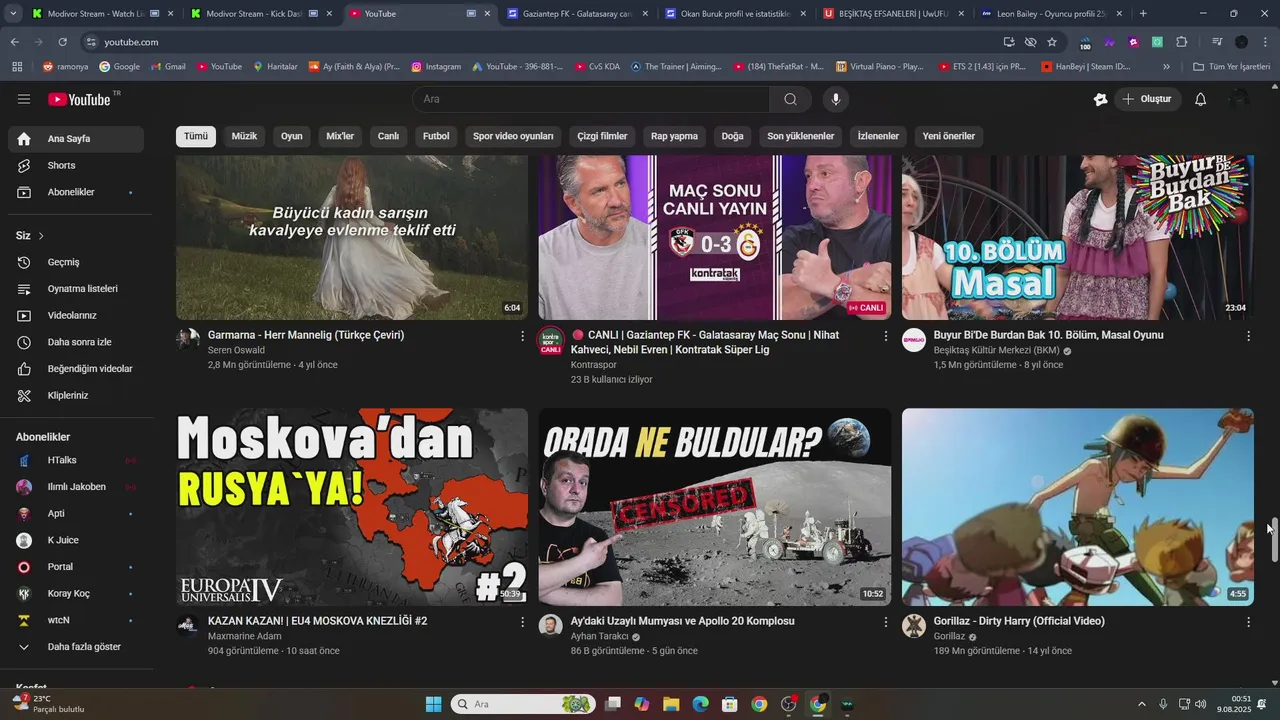Open Beğendiğin videolar in sidebar

coord(76,369)
